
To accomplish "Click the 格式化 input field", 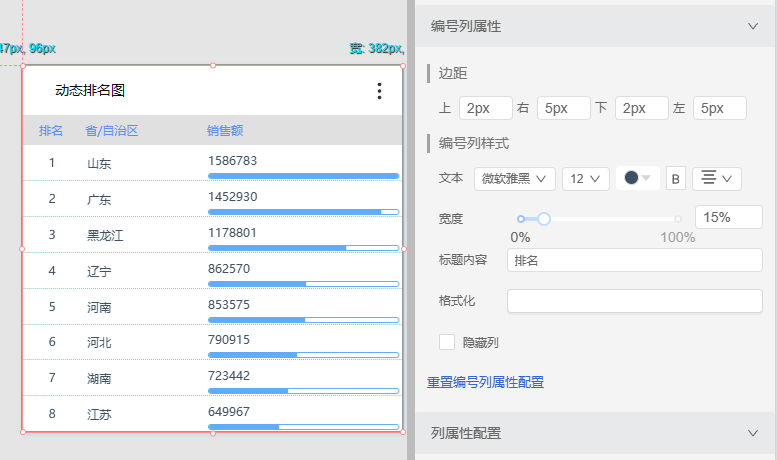I will pos(635,301).
